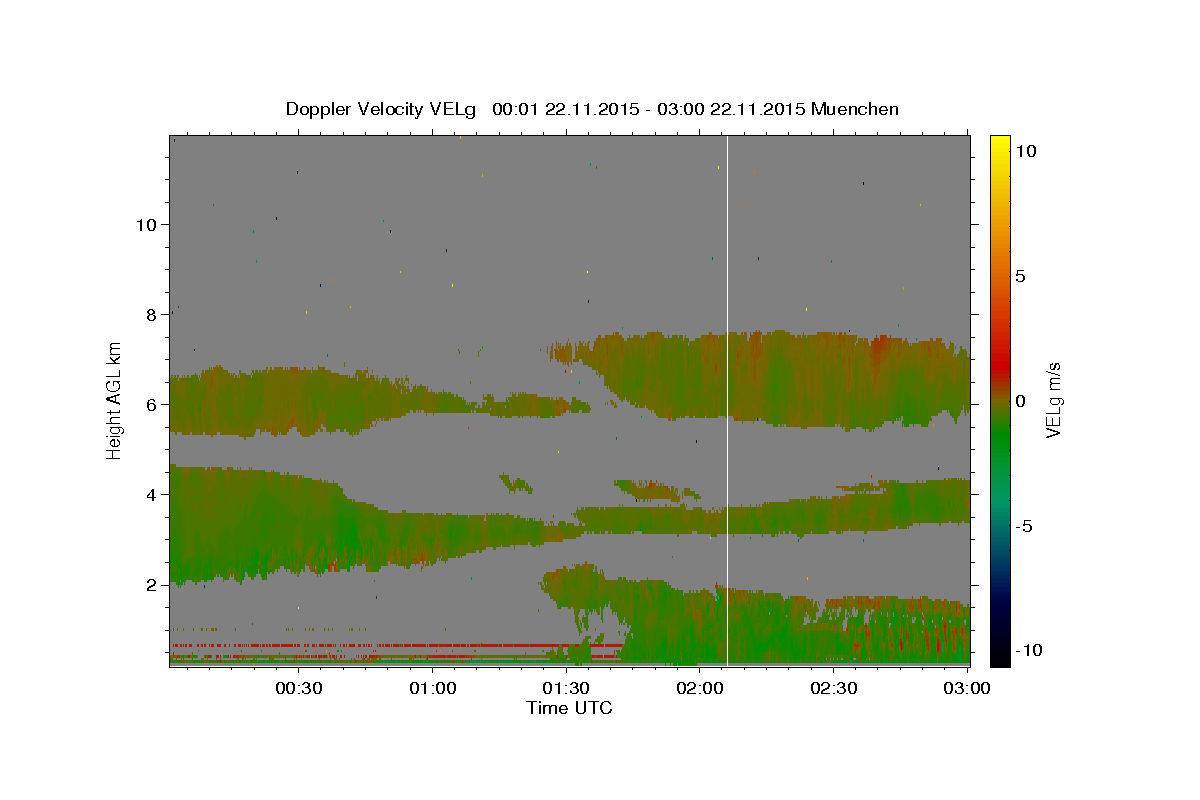Click the 'Muenchen' location label in title
This screenshot has width=1200, height=800.
855,109
